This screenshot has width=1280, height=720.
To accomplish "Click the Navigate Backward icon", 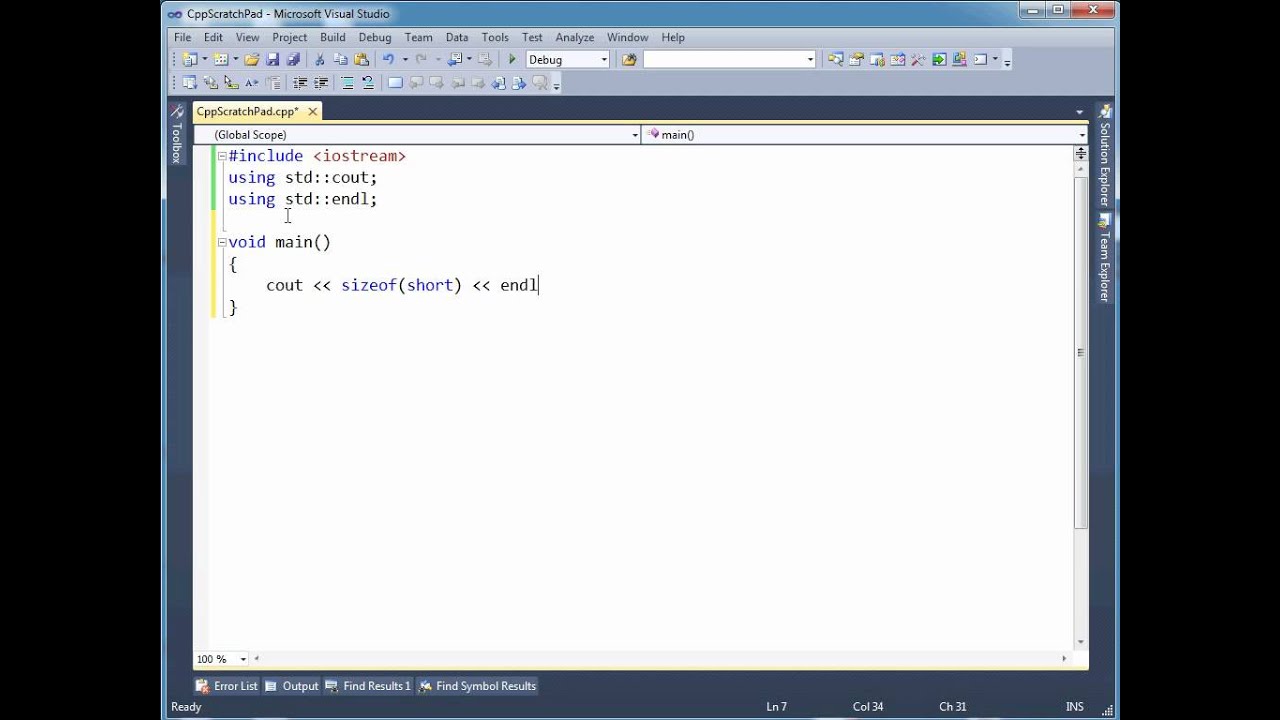I will tap(455, 60).
